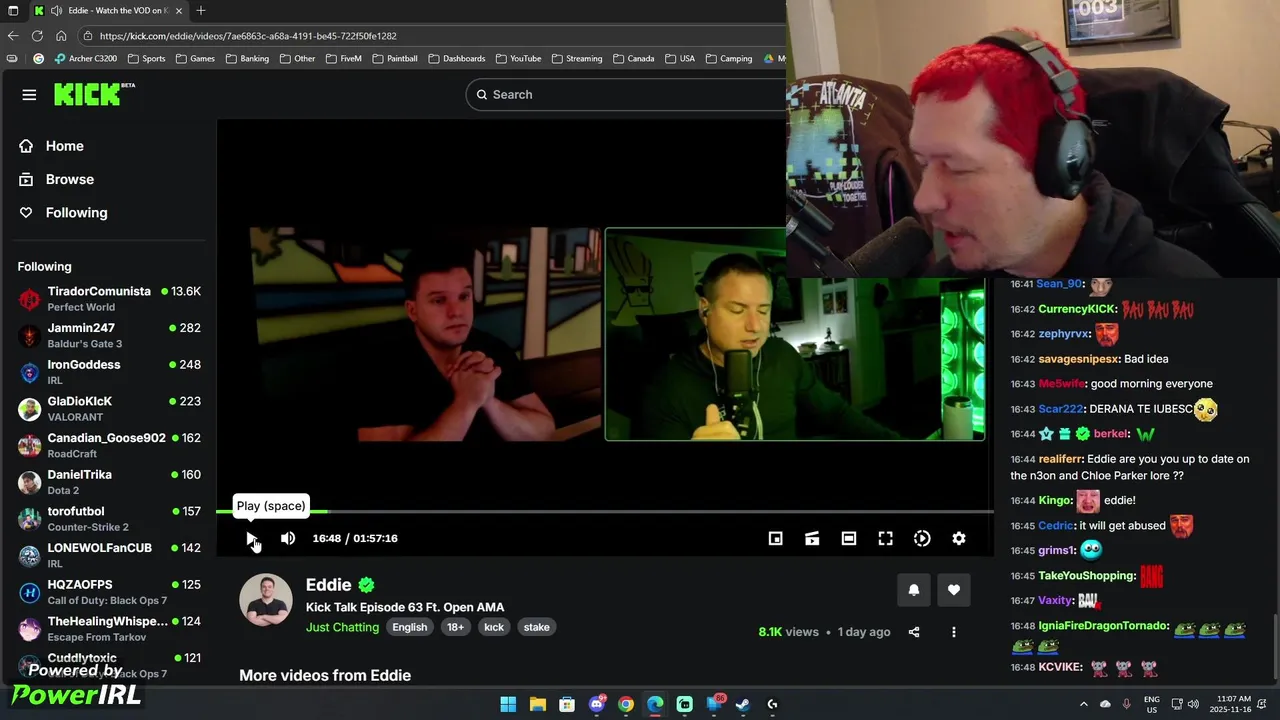Open the Just Chatting category

pyautogui.click(x=342, y=627)
